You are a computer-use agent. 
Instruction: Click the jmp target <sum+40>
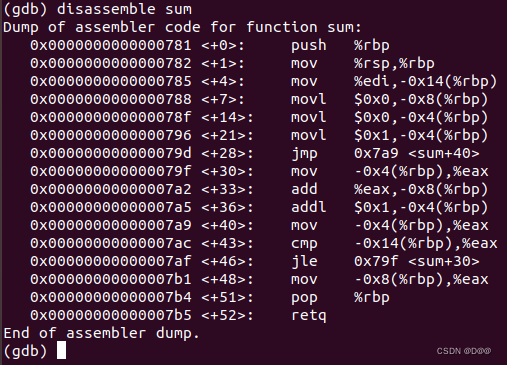443,153
